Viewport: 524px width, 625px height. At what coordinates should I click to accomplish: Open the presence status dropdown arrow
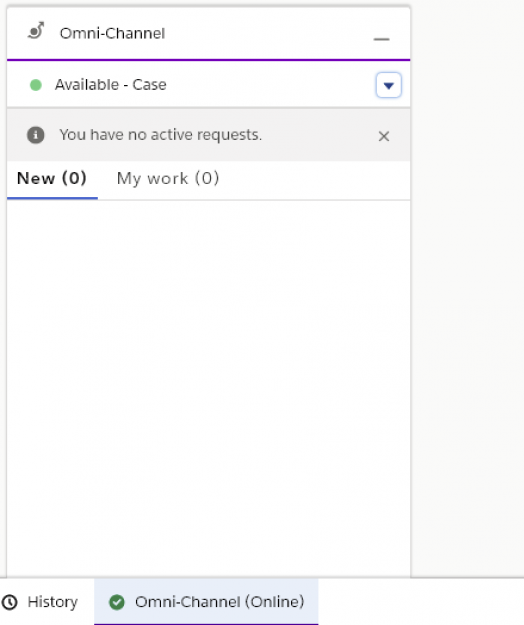(x=389, y=85)
